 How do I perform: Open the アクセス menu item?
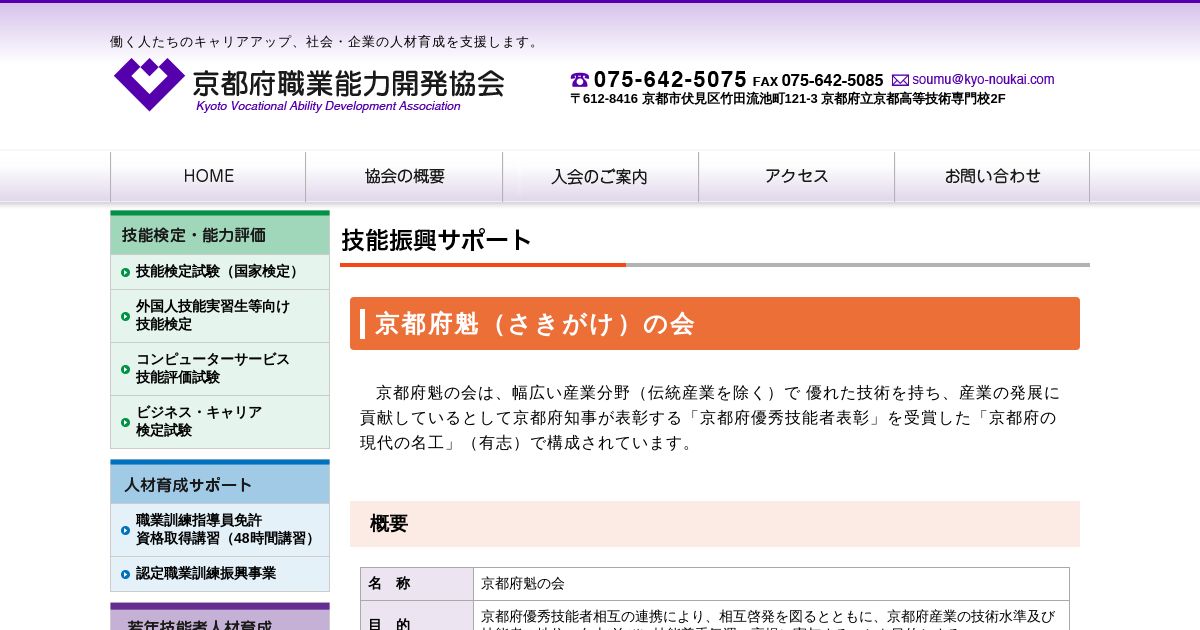tap(796, 177)
